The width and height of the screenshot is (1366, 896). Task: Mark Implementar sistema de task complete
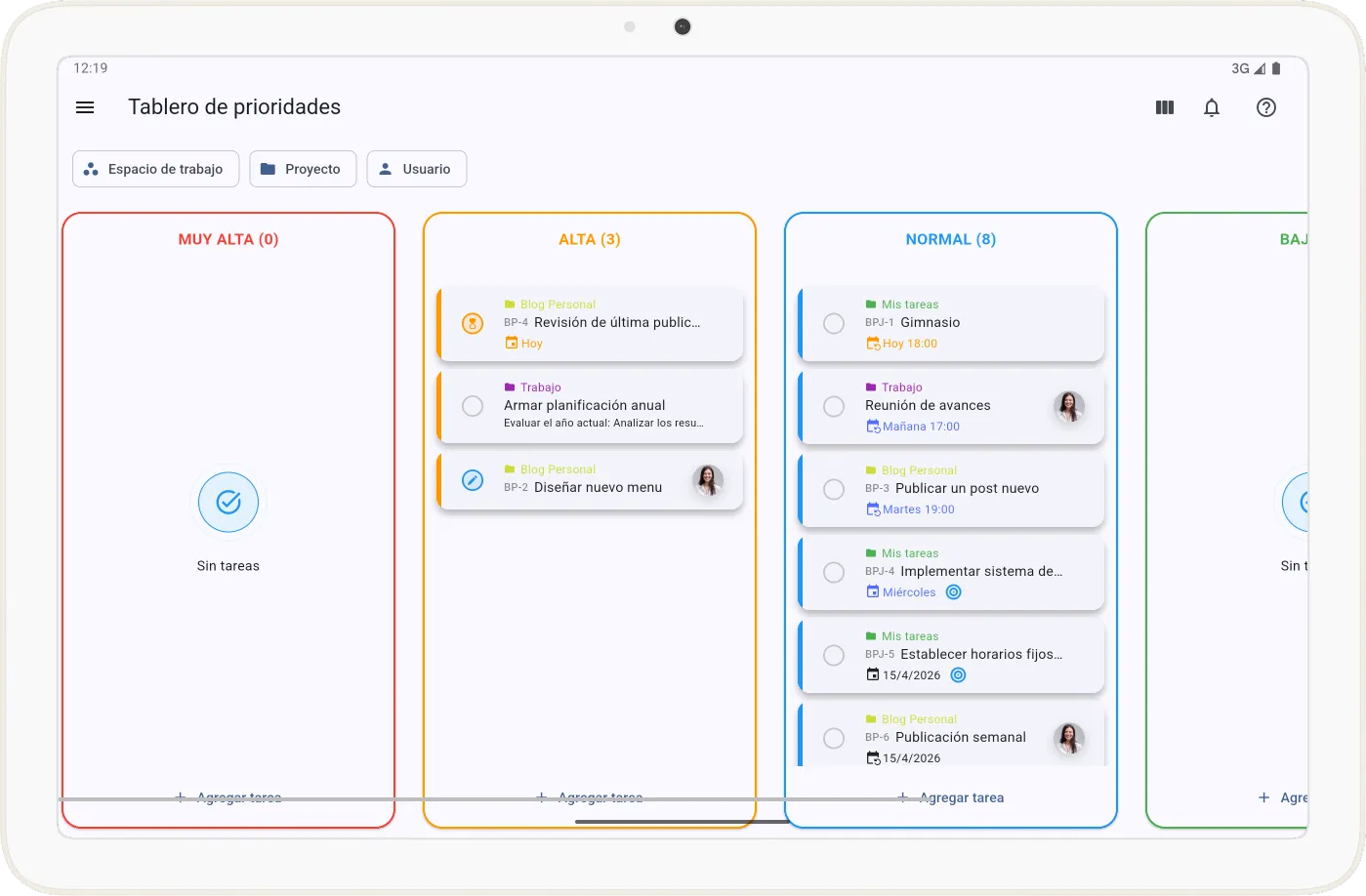[834, 572]
